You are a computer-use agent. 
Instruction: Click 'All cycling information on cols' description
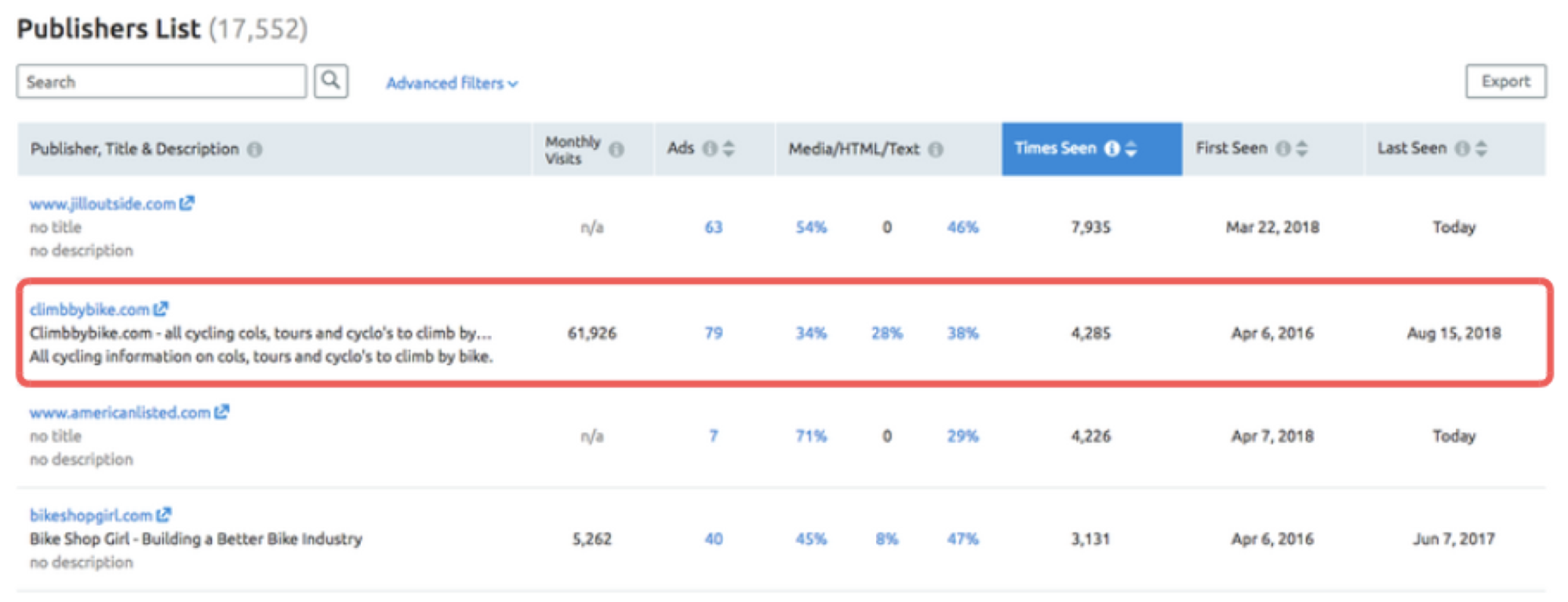point(261,357)
